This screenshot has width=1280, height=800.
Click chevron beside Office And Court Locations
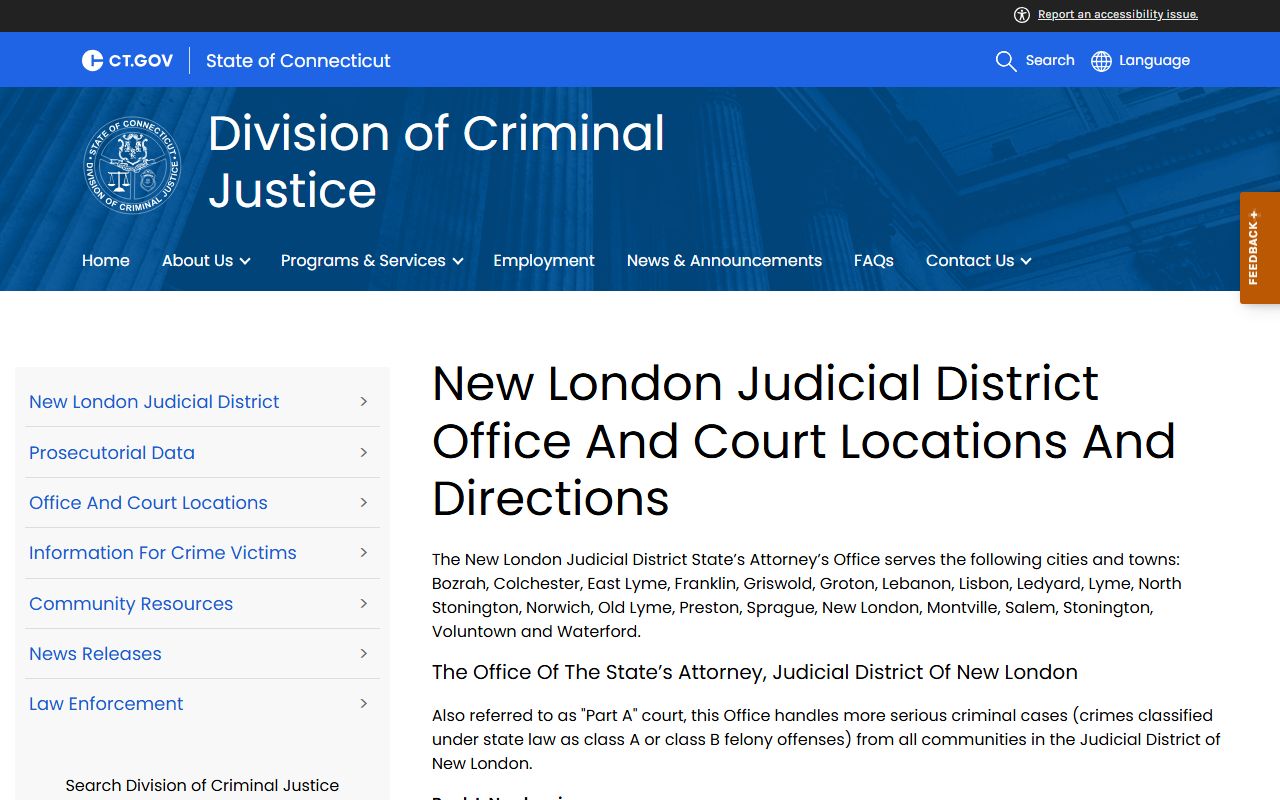pos(364,503)
